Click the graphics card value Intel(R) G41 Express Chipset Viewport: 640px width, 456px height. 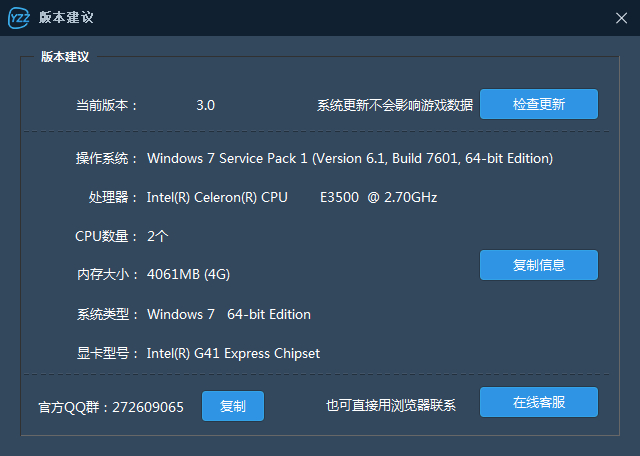pos(233,354)
